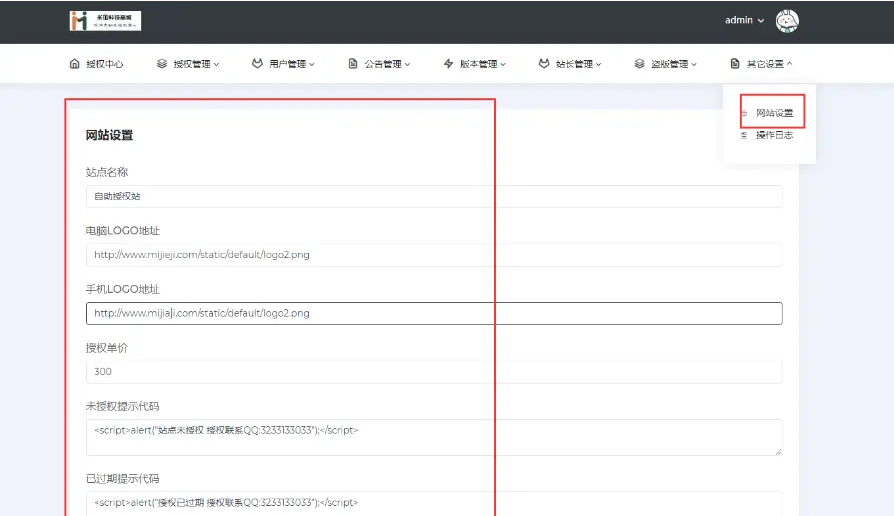Select 网站设置 in the dropdown menu

coord(774,113)
